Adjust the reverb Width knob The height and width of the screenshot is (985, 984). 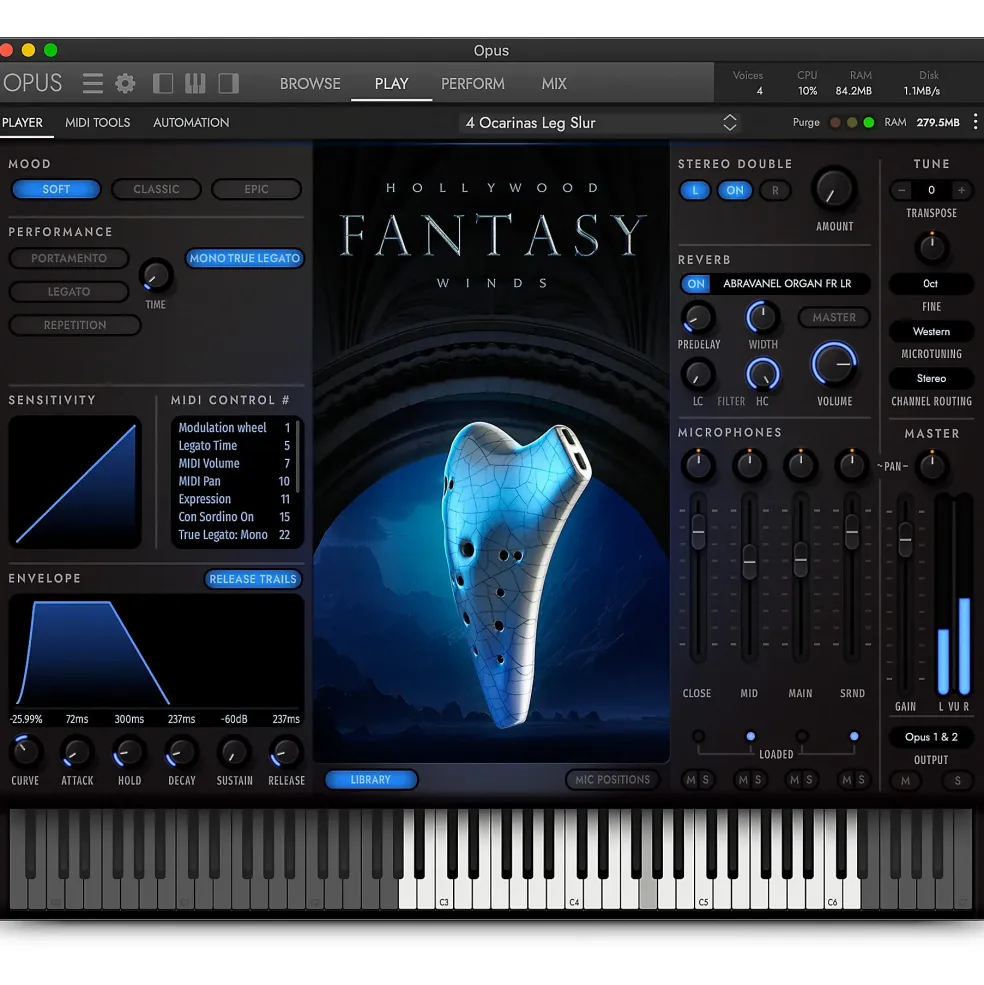pos(762,318)
